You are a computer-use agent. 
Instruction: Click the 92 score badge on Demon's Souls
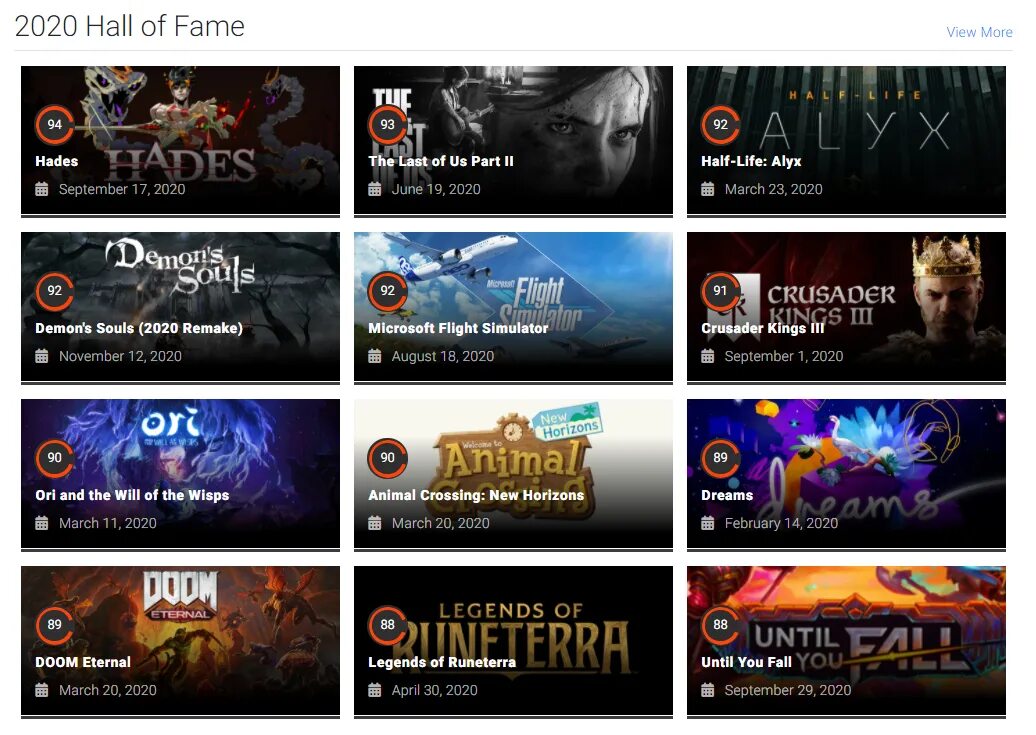click(x=55, y=291)
